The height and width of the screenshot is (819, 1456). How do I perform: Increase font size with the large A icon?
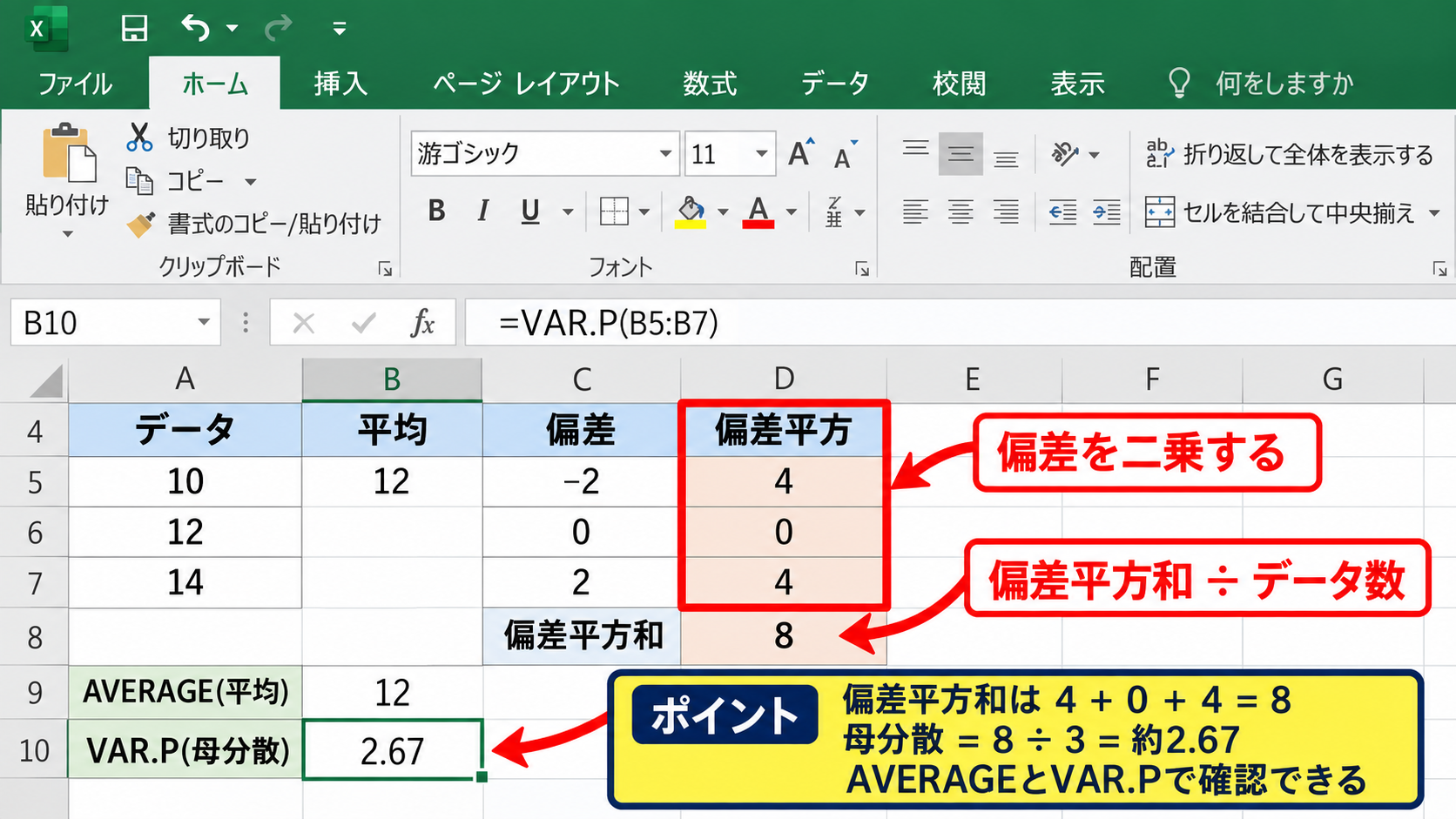click(x=800, y=153)
